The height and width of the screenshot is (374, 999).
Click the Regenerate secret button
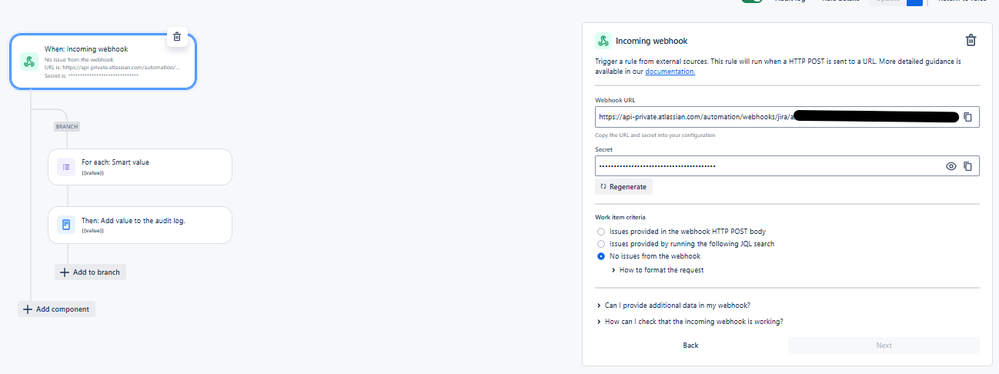pos(624,187)
